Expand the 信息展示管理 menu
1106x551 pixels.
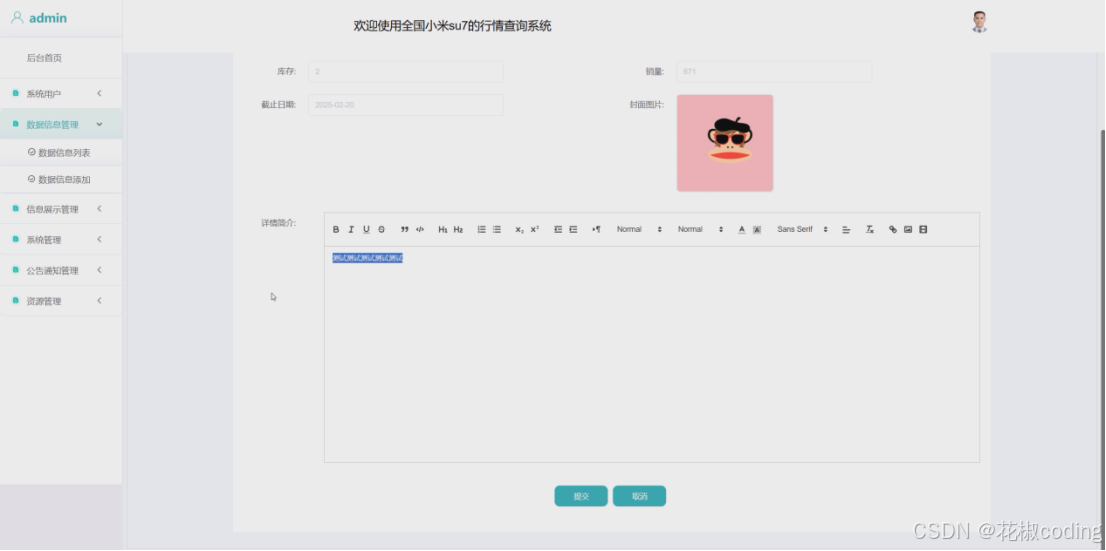tap(61, 209)
